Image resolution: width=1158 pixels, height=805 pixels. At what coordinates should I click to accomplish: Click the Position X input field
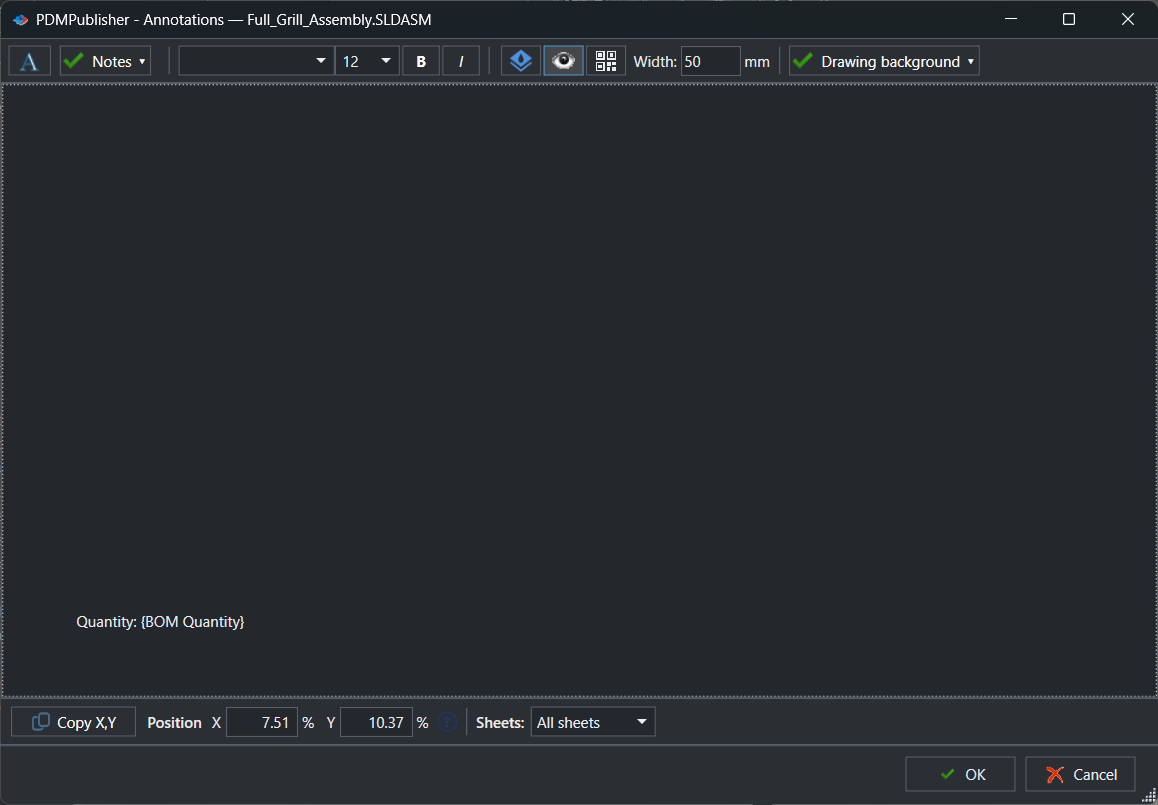(261, 722)
